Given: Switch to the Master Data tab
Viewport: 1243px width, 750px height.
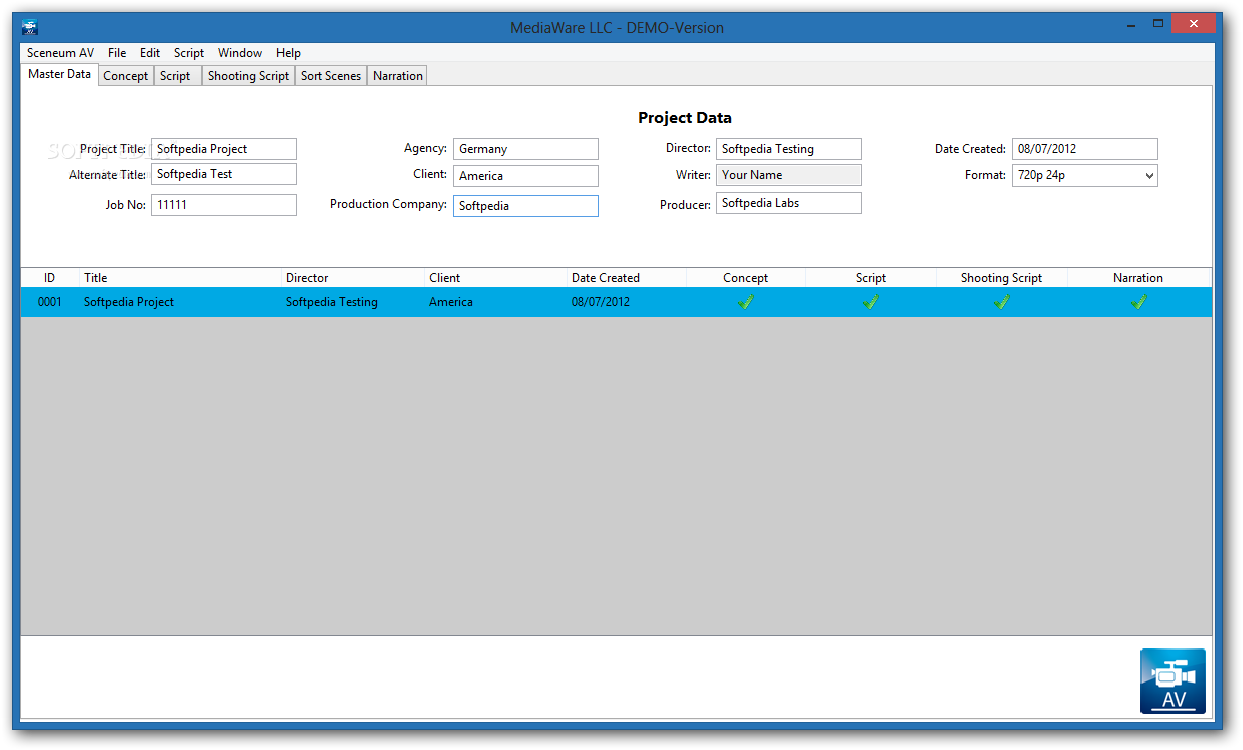Looking at the screenshot, I should 59,74.
